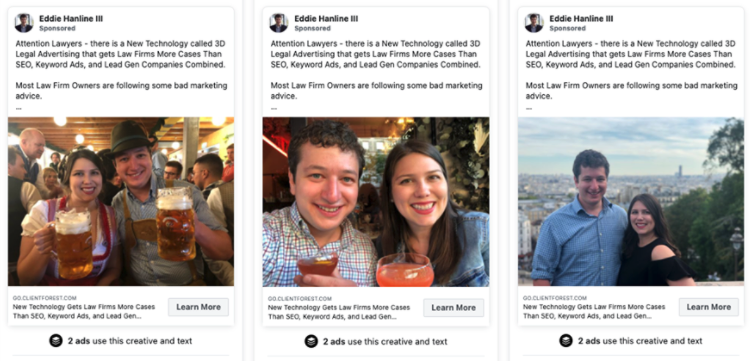
Task: Open the beer festival photo in the first ad
Action: (x=121, y=202)
